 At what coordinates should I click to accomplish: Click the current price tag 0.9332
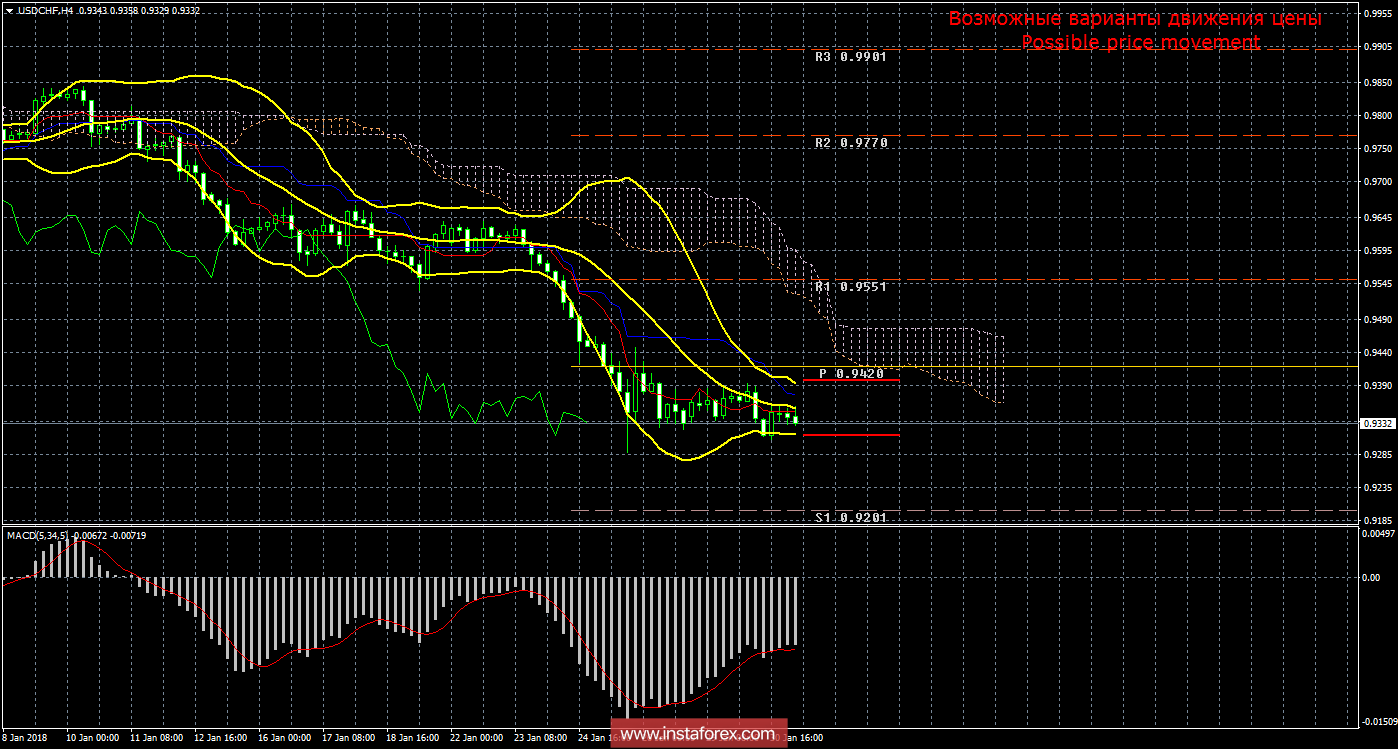tap(1377, 424)
